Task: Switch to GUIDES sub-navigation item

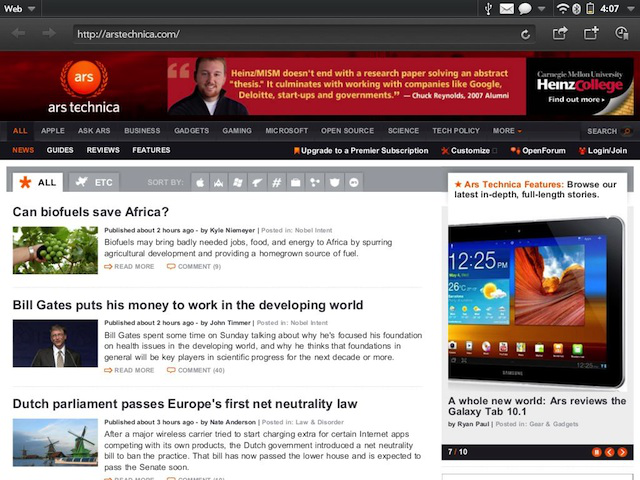Action: click(60, 150)
